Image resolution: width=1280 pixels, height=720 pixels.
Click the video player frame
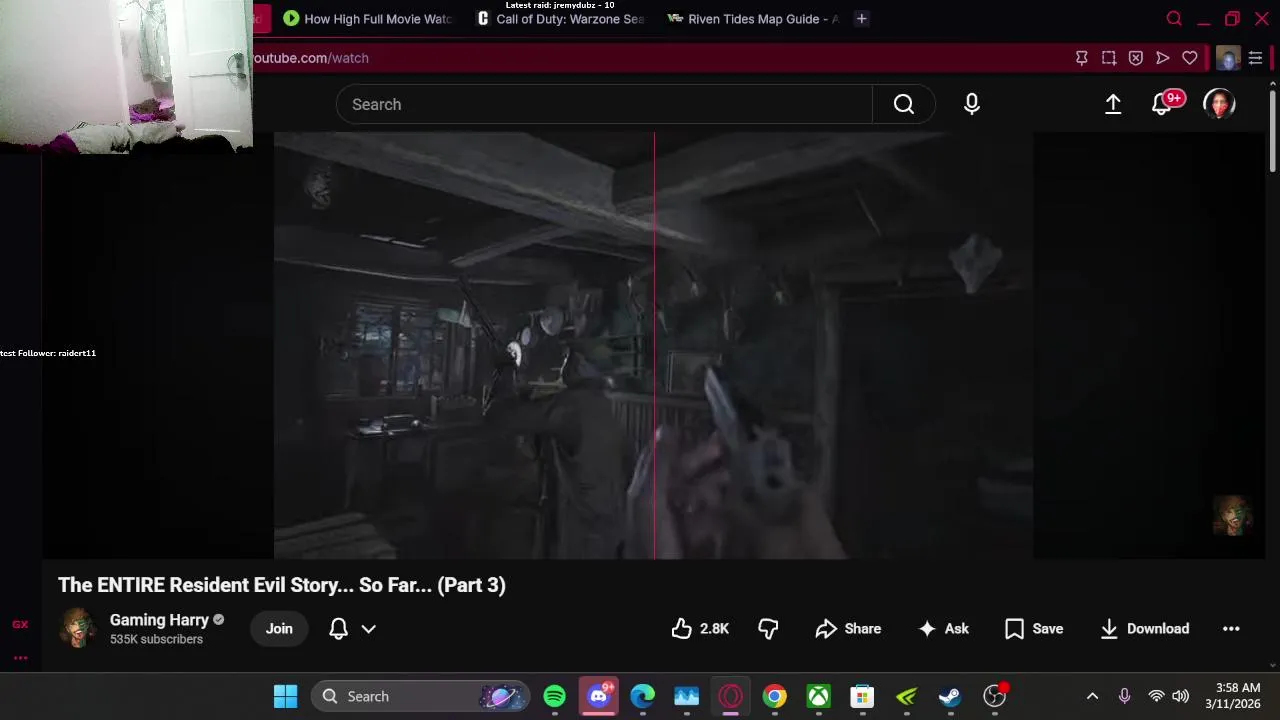(x=653, y=345)
